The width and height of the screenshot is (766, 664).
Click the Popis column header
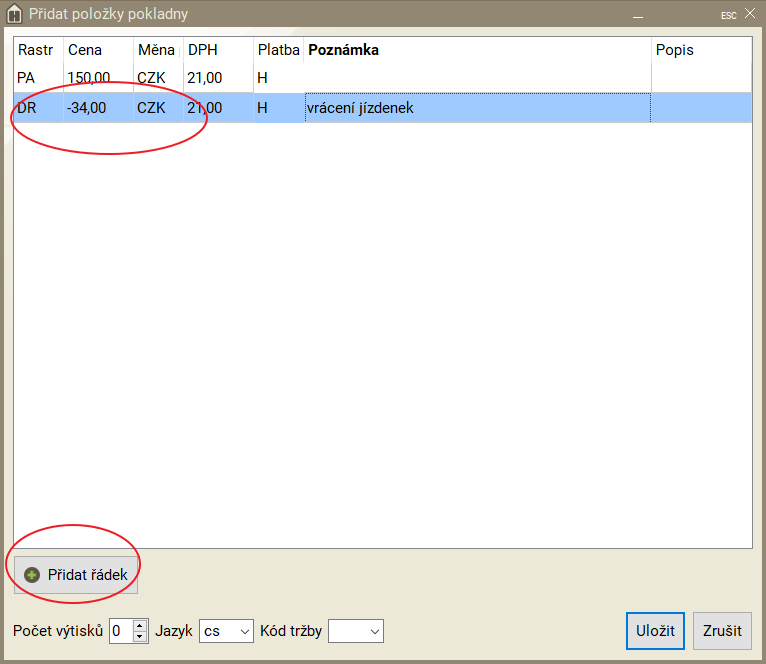click(674, 50)
